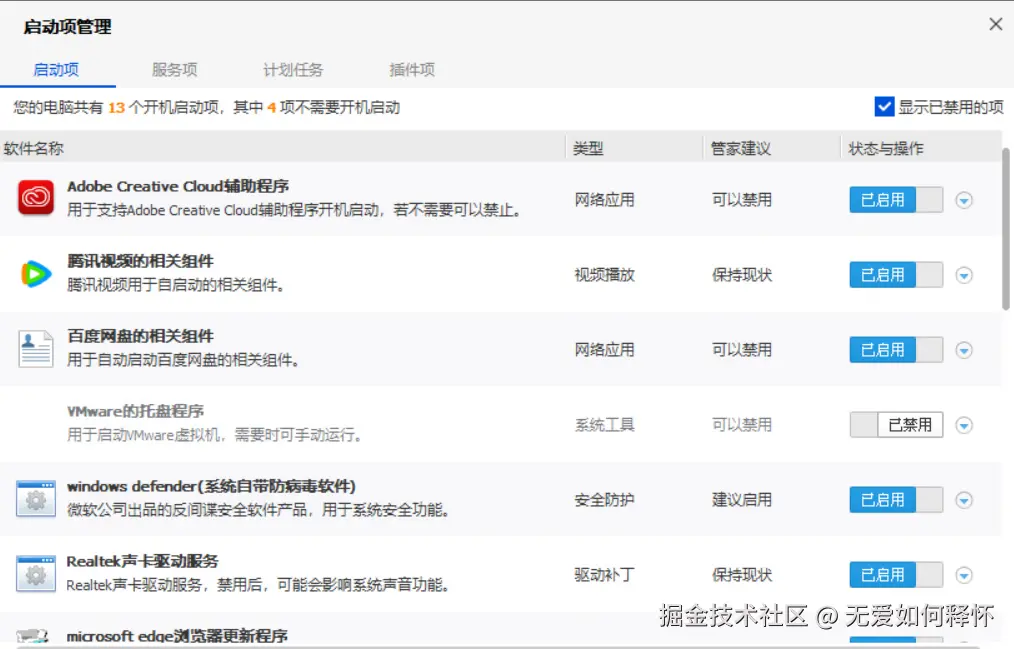Image resolution: width=1014 pixels, height=649 pixels.
Task: Close the 启动项管理 window
Action: (x=996, y=25)
